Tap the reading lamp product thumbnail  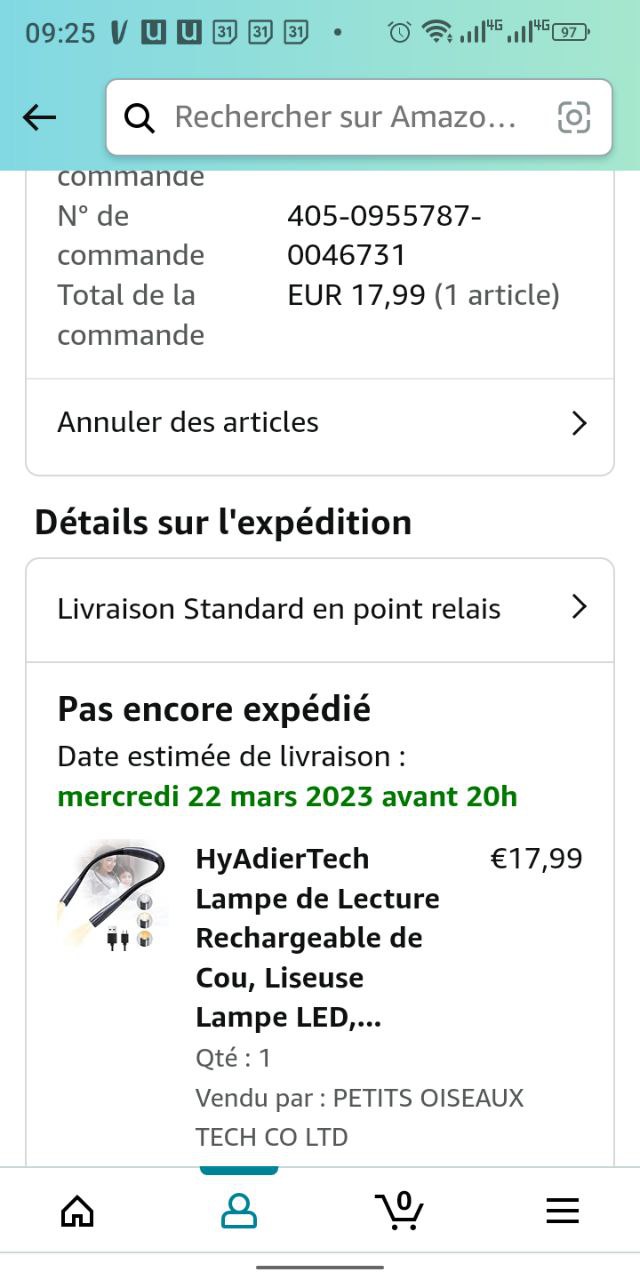[112, 896]
